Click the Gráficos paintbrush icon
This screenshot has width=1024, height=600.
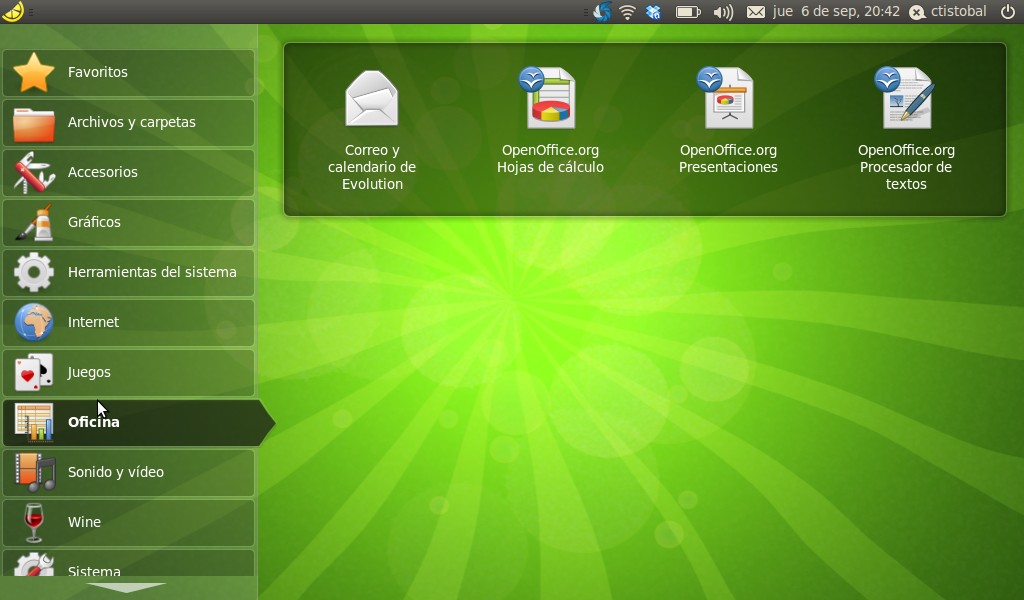pos(33,222)
